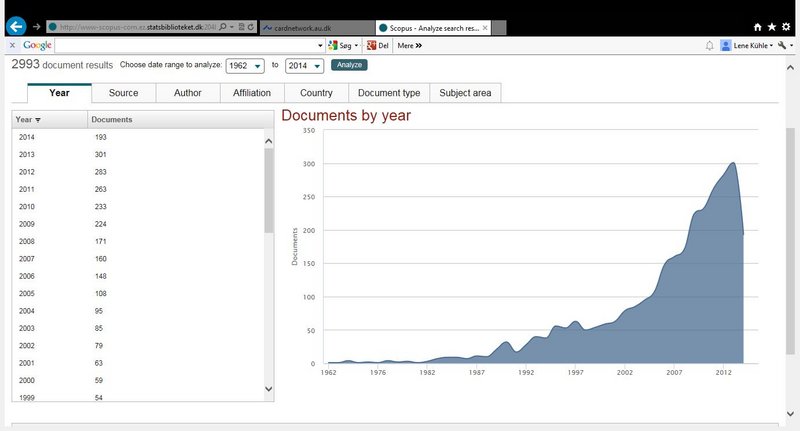Close the Google toolbar with X
800x431 pixels.
11,46
